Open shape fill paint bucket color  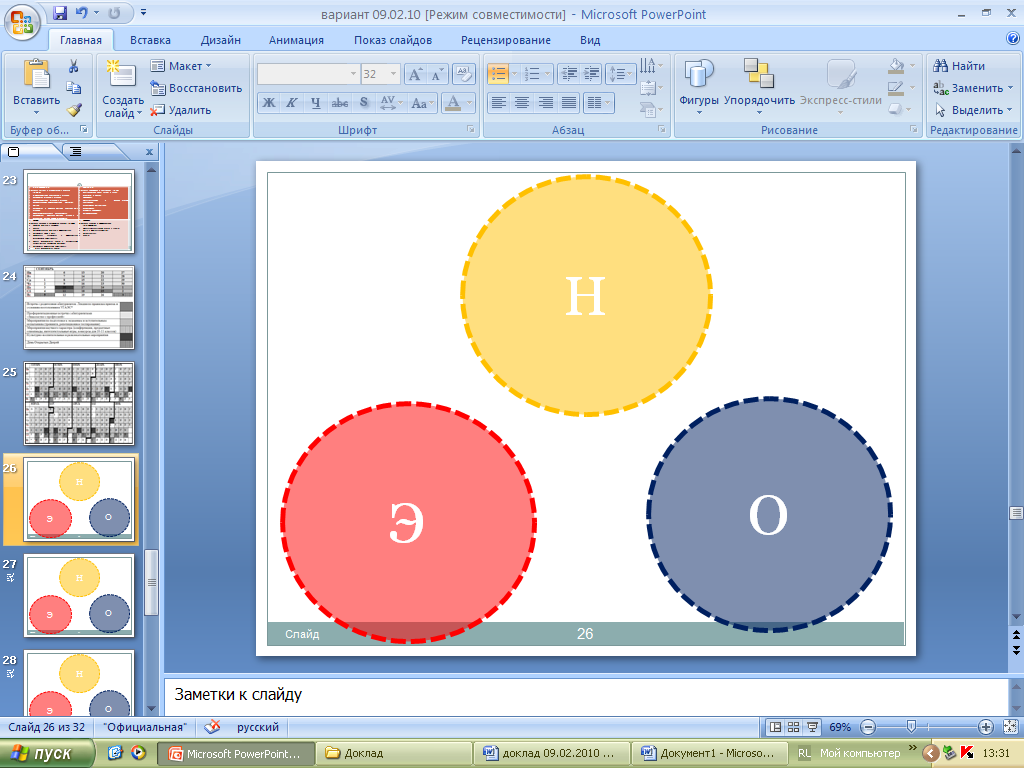click(897, 65)
